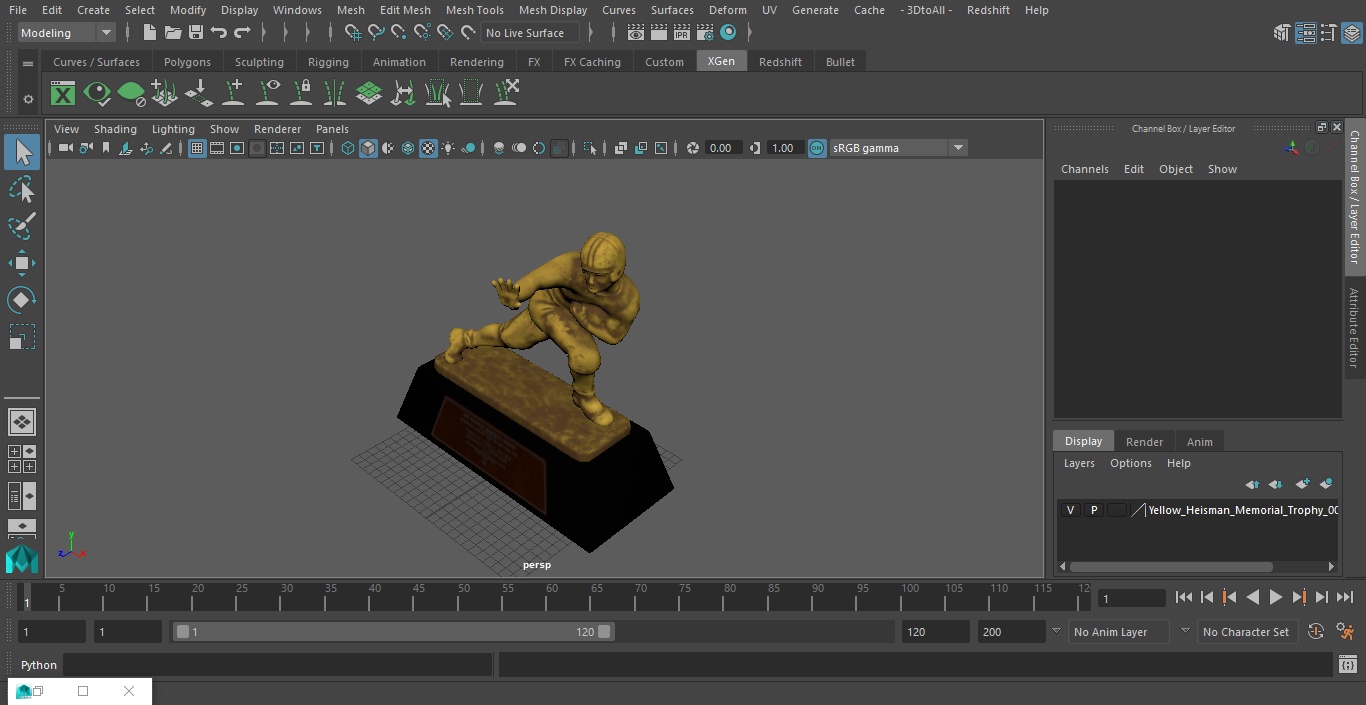Open the Layers menu in layer editor
This screenshot has height=705, width=1366.
tap(1079, 463)
